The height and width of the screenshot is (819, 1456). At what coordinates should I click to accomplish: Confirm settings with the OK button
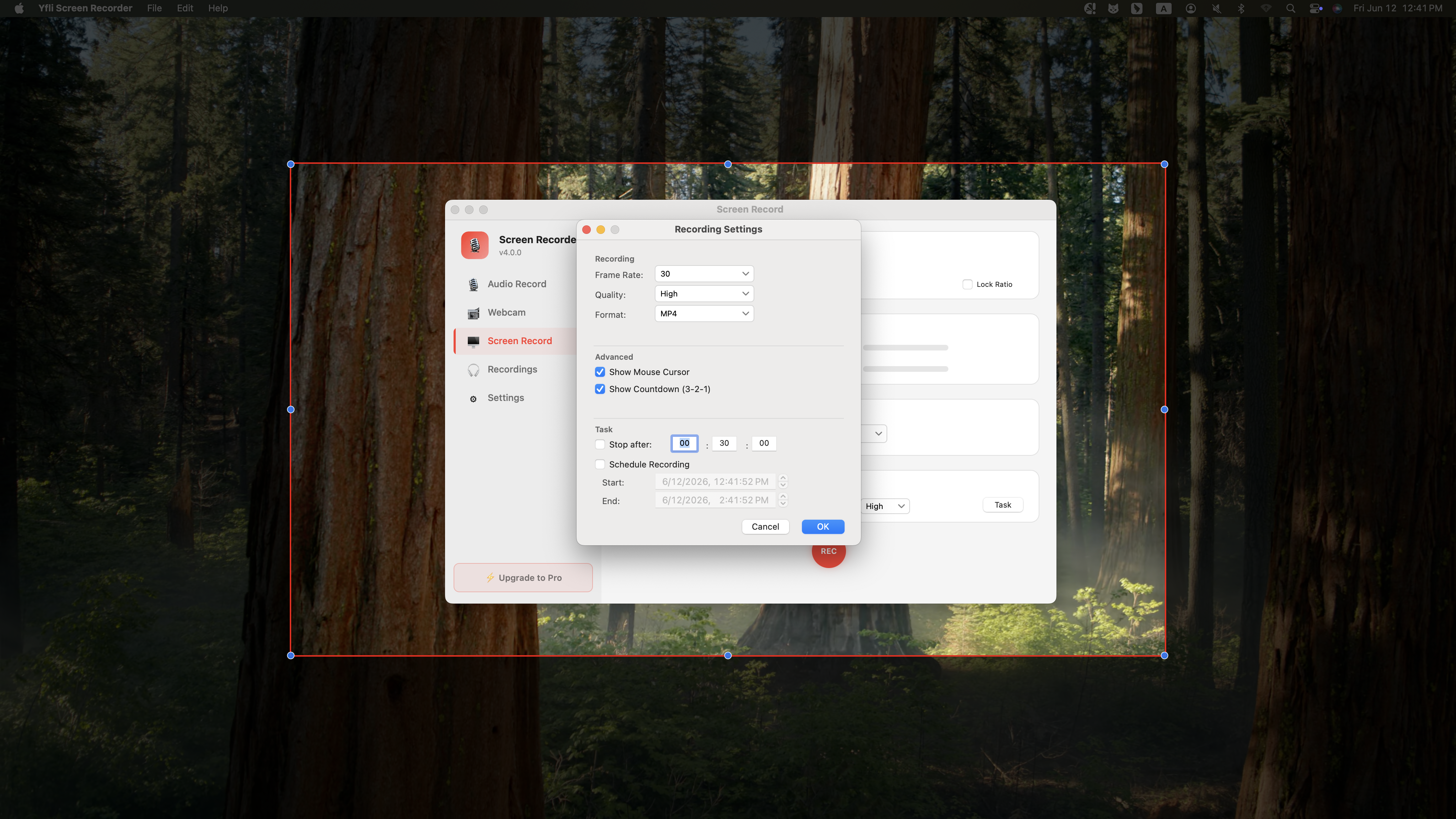823,527
